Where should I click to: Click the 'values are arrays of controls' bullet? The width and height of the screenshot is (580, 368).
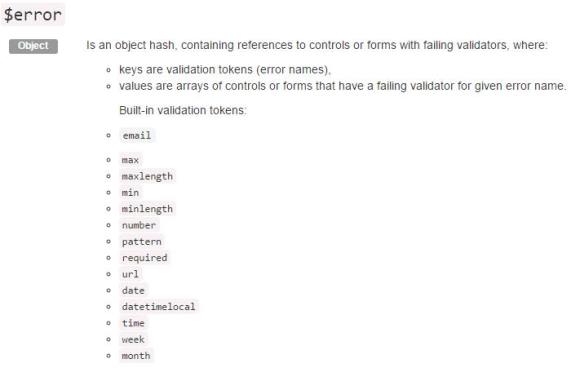(x=343, y=86)
